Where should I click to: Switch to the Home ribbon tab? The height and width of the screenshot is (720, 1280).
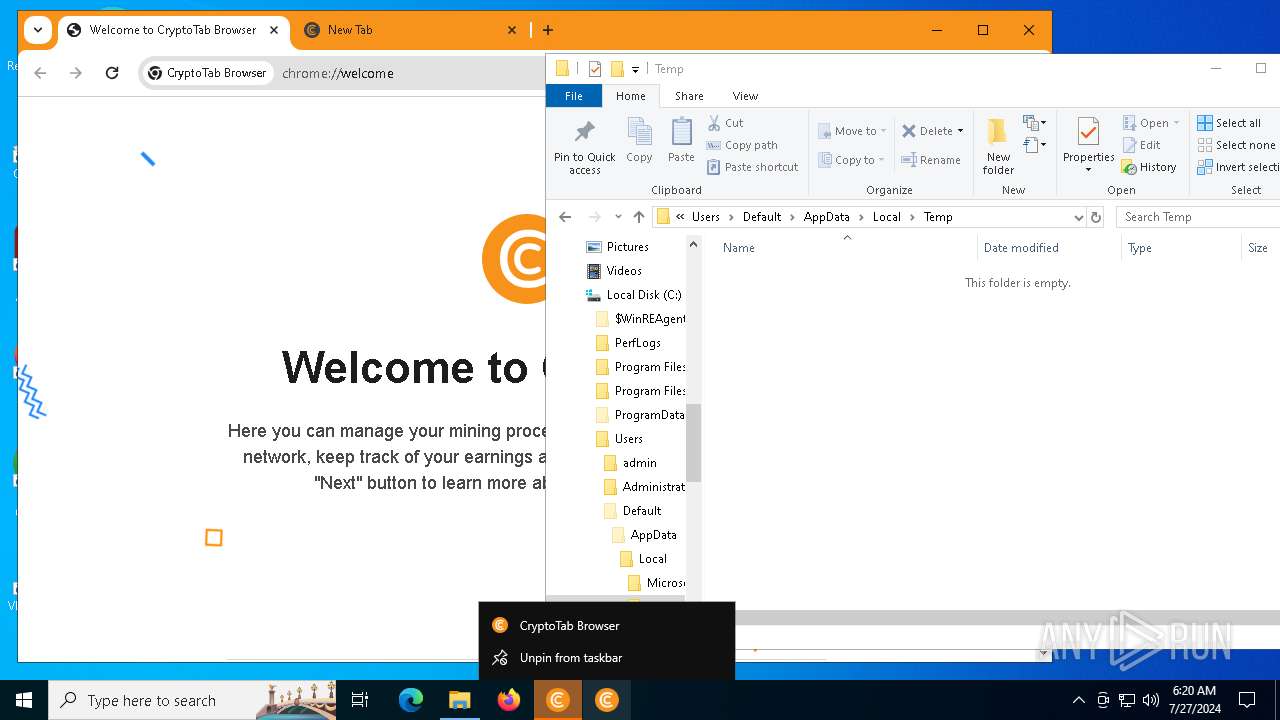tap(631, 96)
